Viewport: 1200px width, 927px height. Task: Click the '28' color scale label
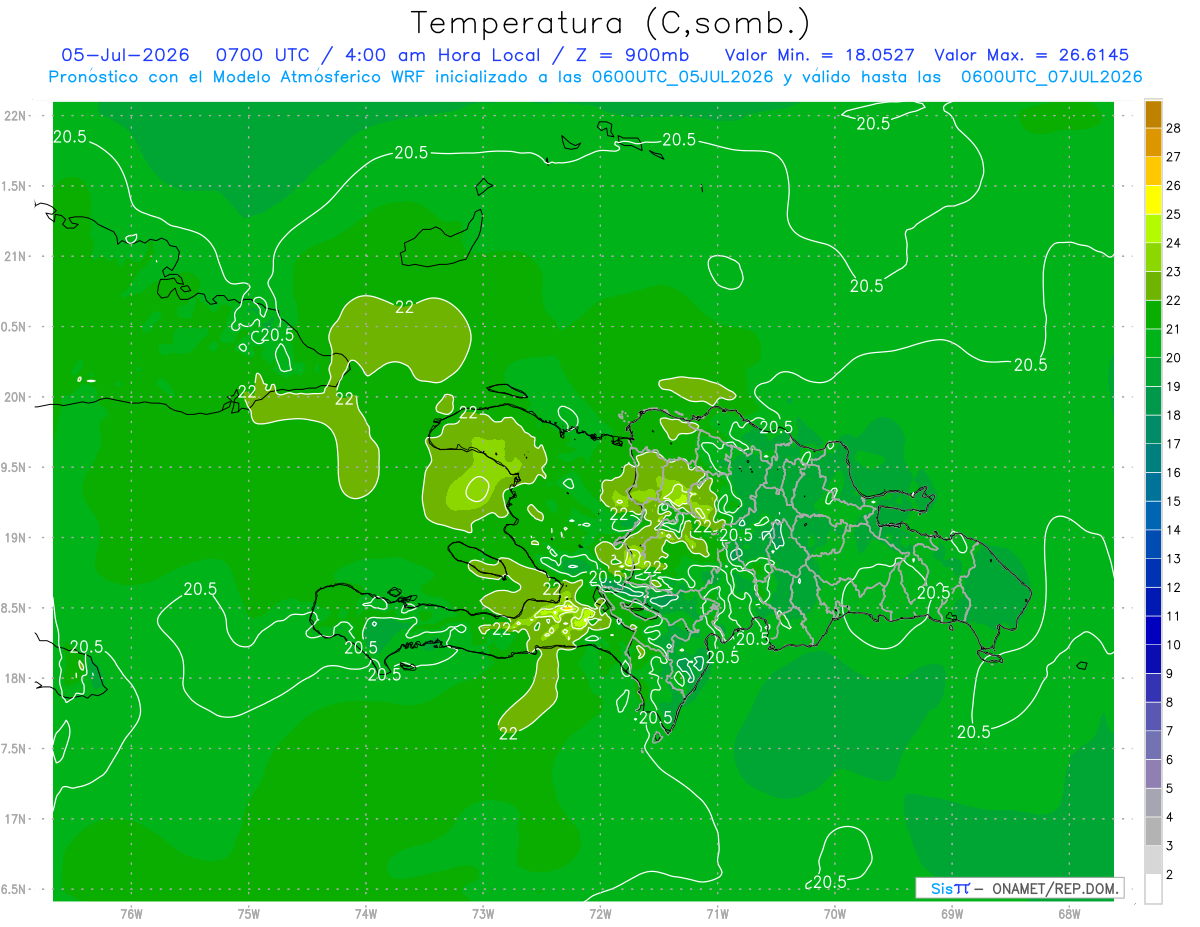1175,128
